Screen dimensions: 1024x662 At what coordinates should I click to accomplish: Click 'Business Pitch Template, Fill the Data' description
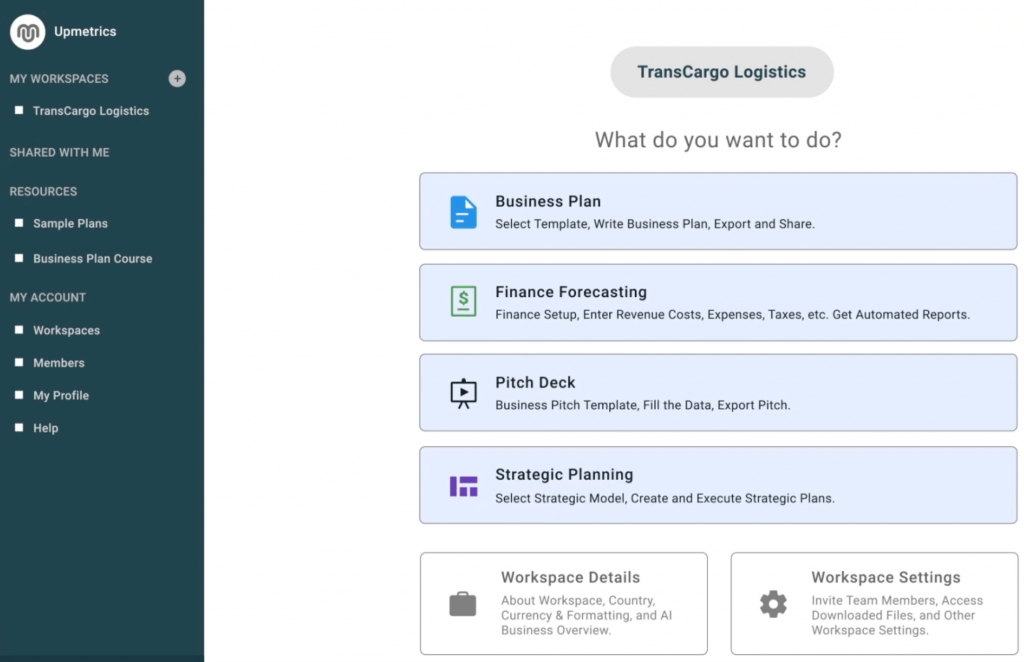coord(643,405)
